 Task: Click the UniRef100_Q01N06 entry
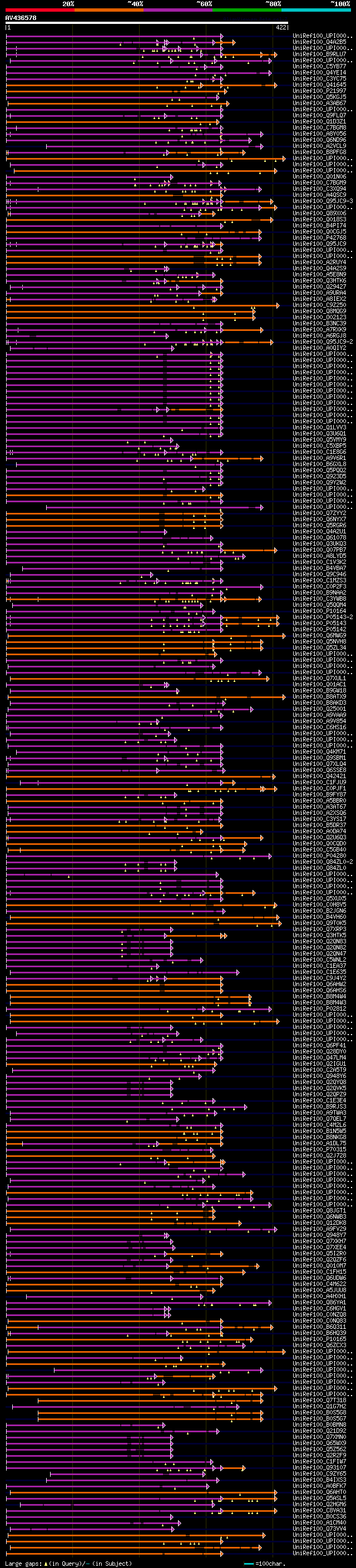(x=319, y=176)
